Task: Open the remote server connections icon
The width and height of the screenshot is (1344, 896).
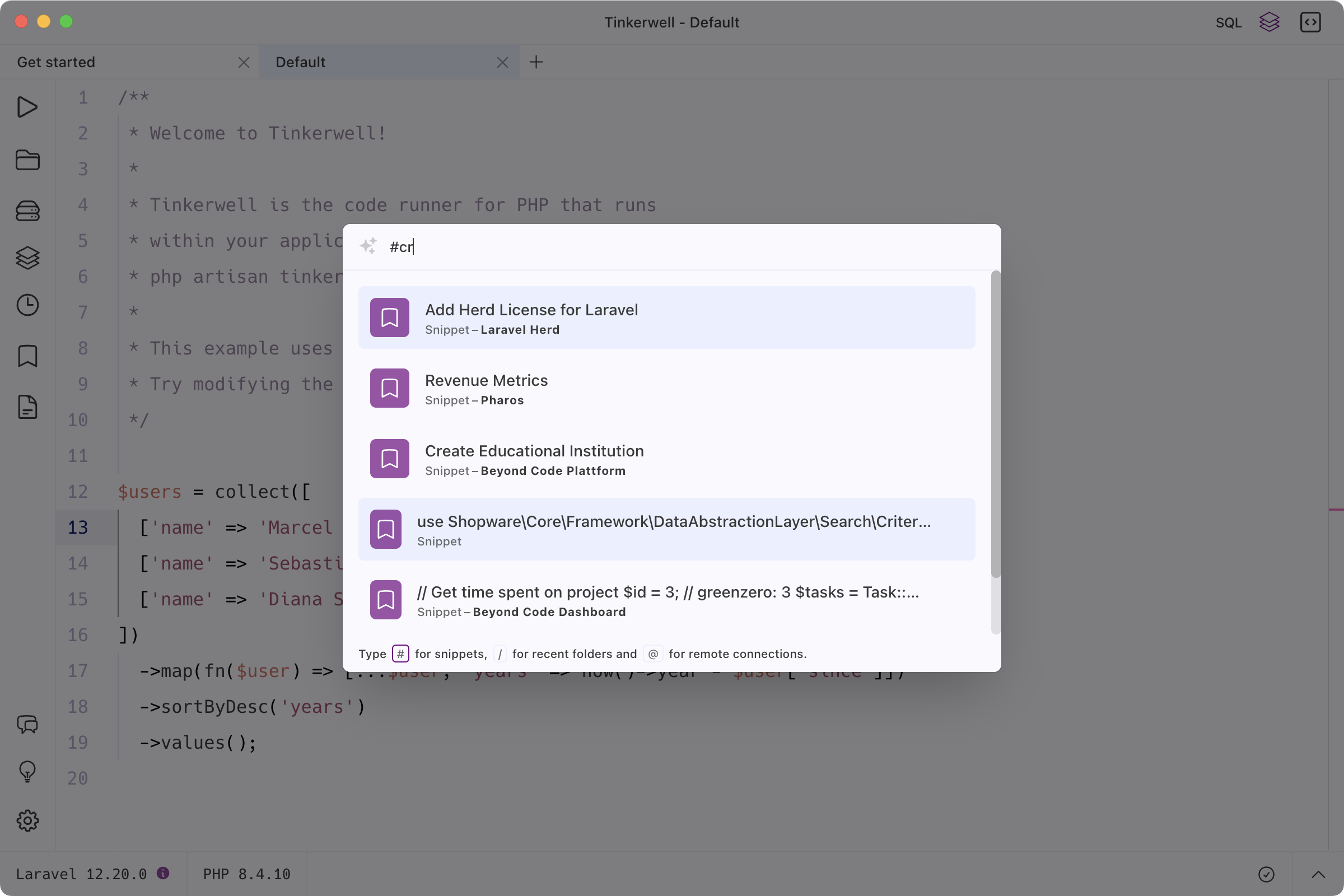Action: tap(27, 211)
